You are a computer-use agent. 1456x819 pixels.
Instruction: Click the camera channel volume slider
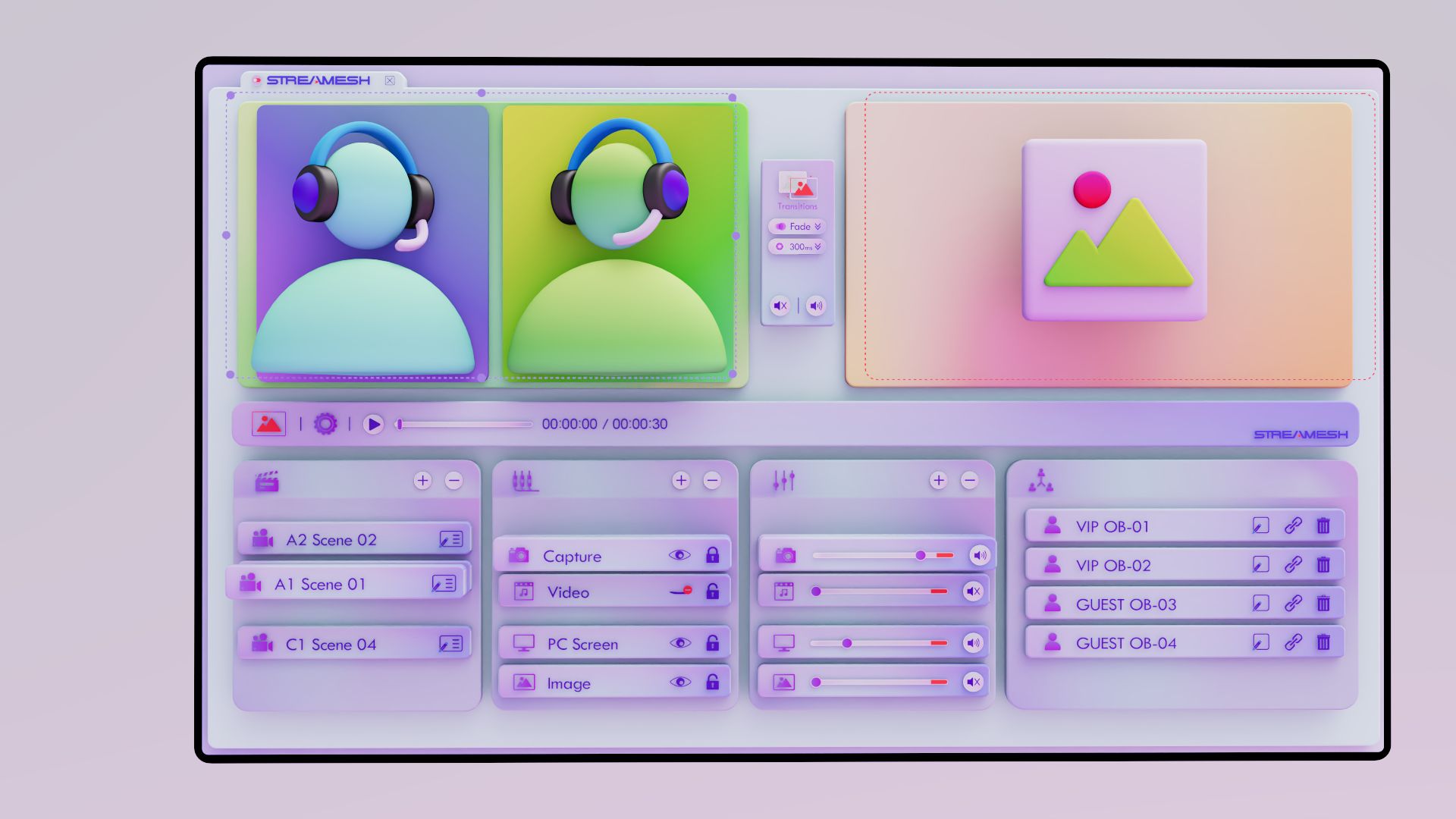click(920, 556)
